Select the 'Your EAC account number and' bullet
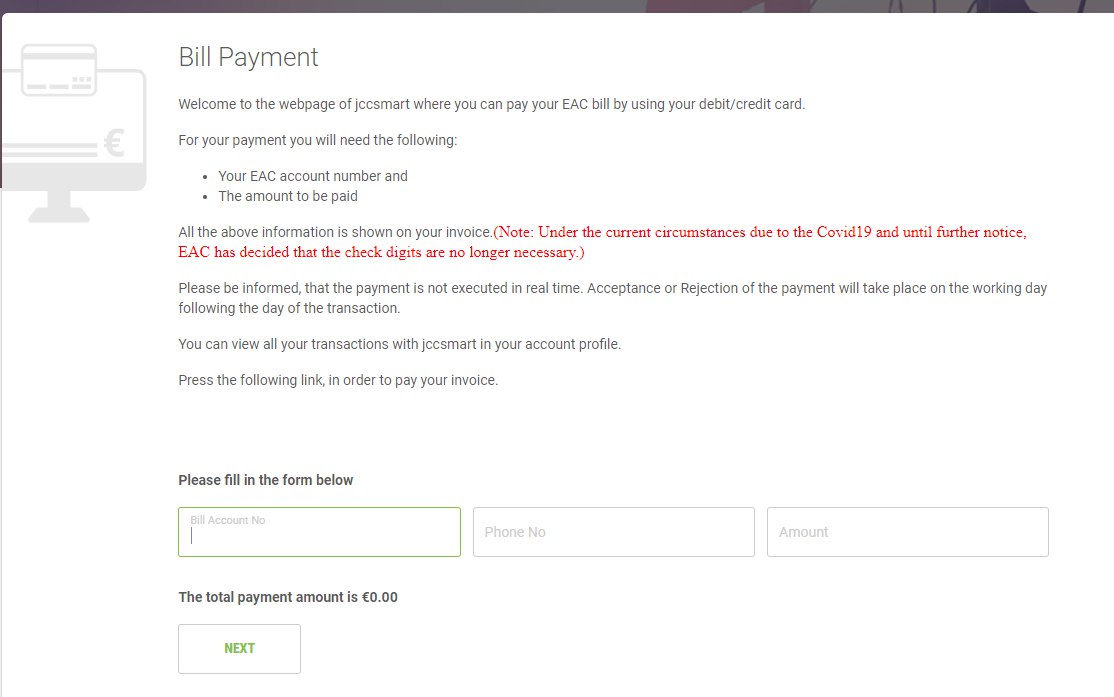 [x=313, y=176]
